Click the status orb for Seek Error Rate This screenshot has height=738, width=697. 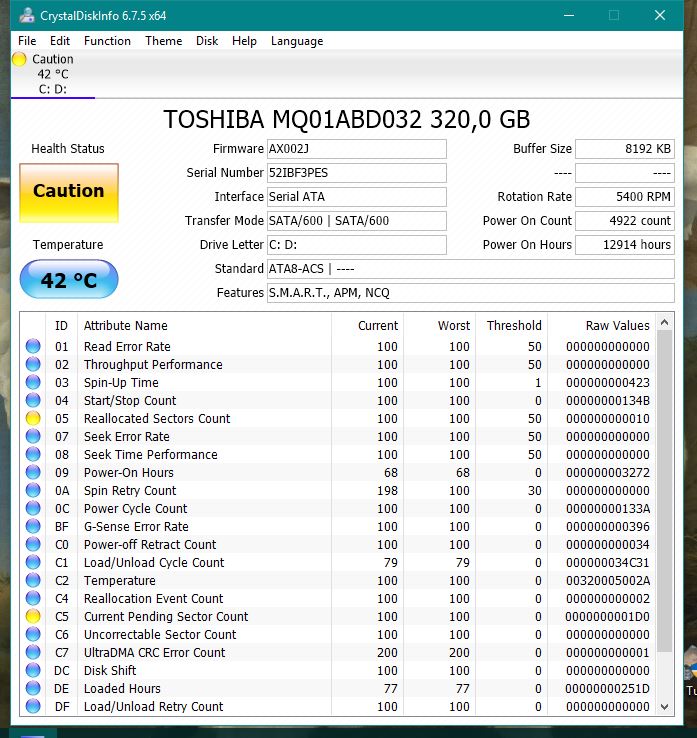[x=33, y=436]
